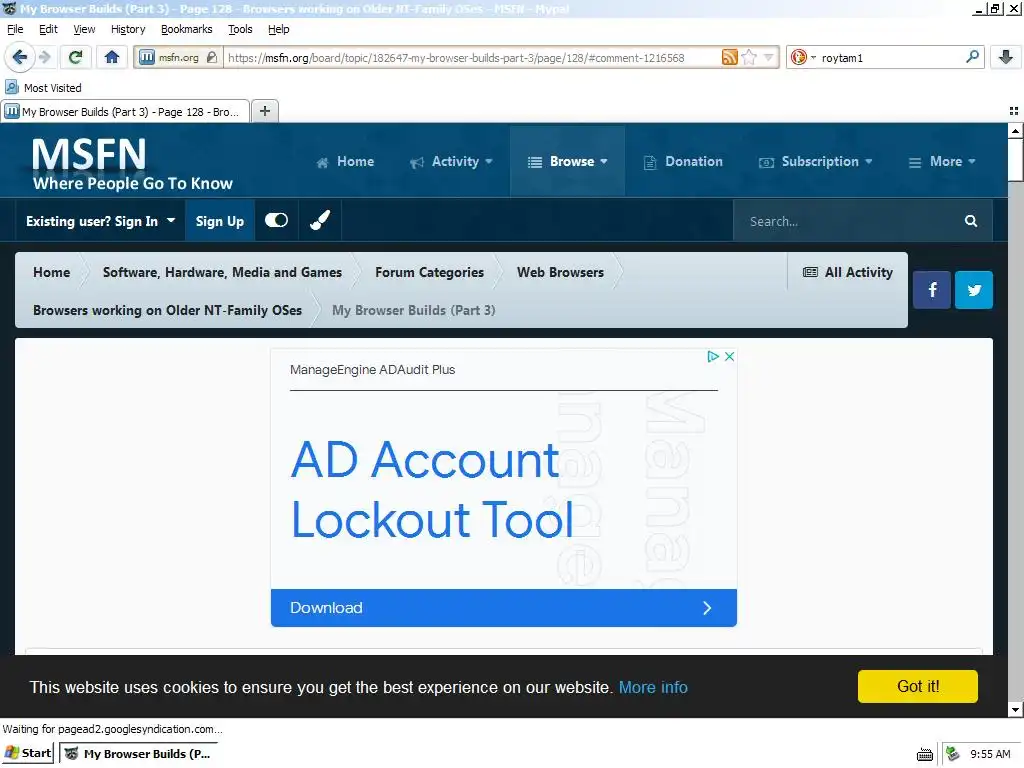
Task: Open the View menu
Action: (x=84, y=29)
